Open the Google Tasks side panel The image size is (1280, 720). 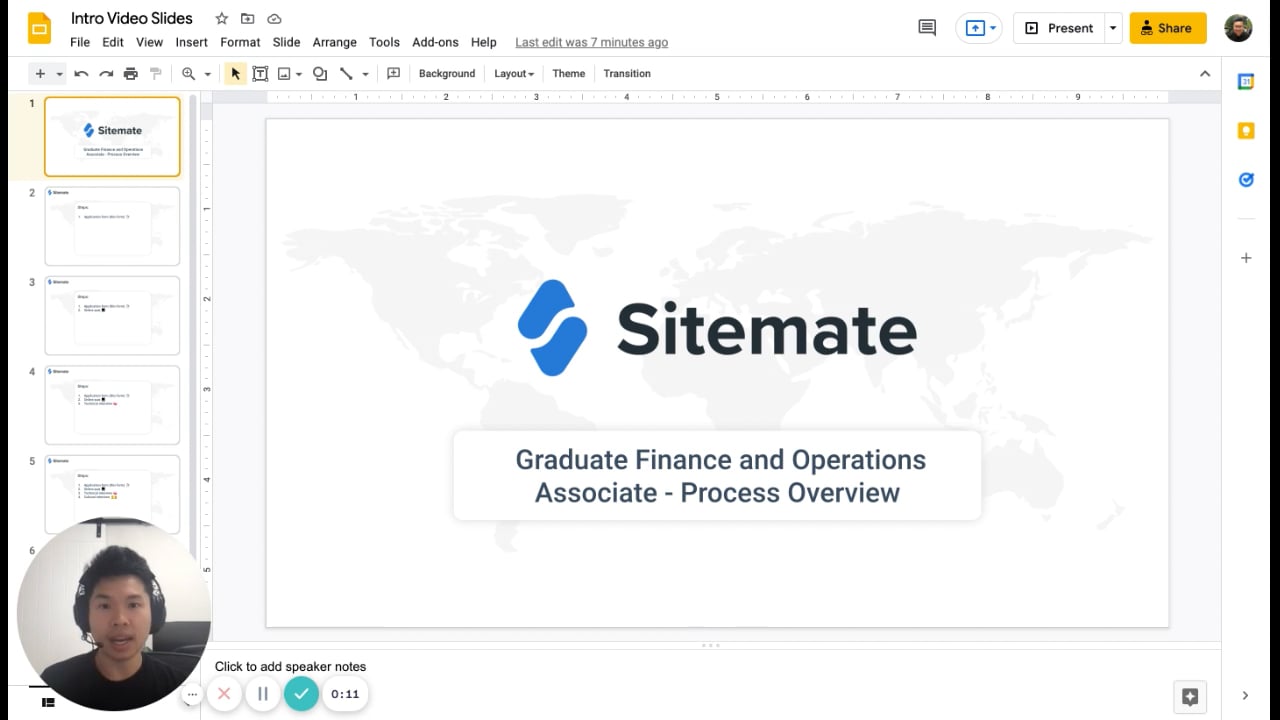tap(1246, 180)
